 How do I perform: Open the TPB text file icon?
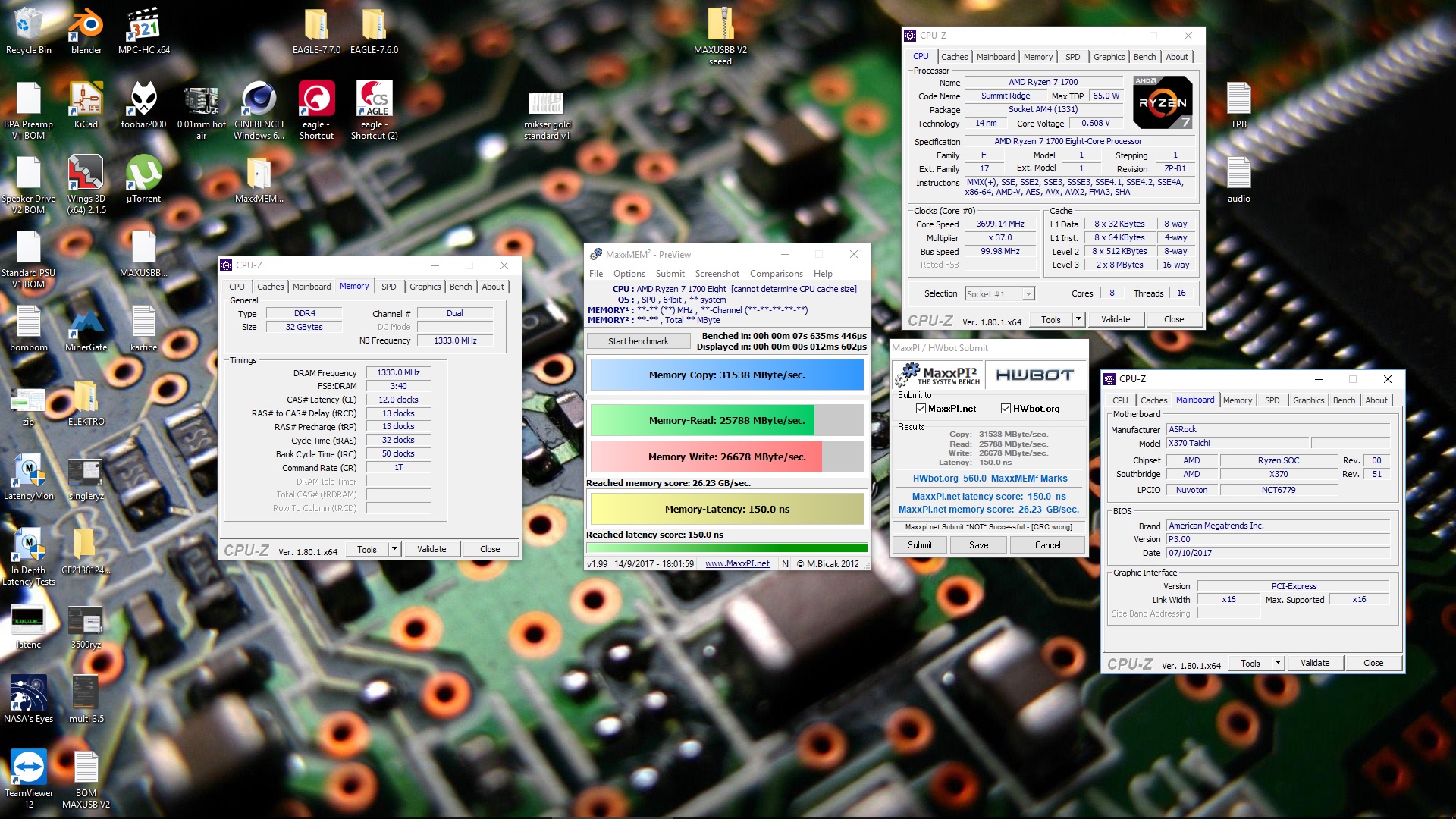coord(1238,105)
